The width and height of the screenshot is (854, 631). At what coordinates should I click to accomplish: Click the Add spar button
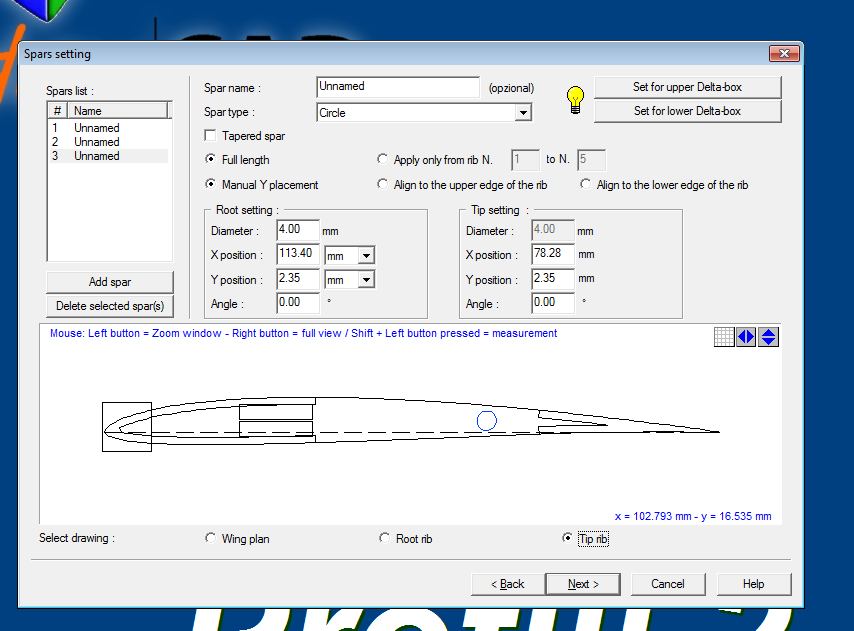click(x=109, y=282)
